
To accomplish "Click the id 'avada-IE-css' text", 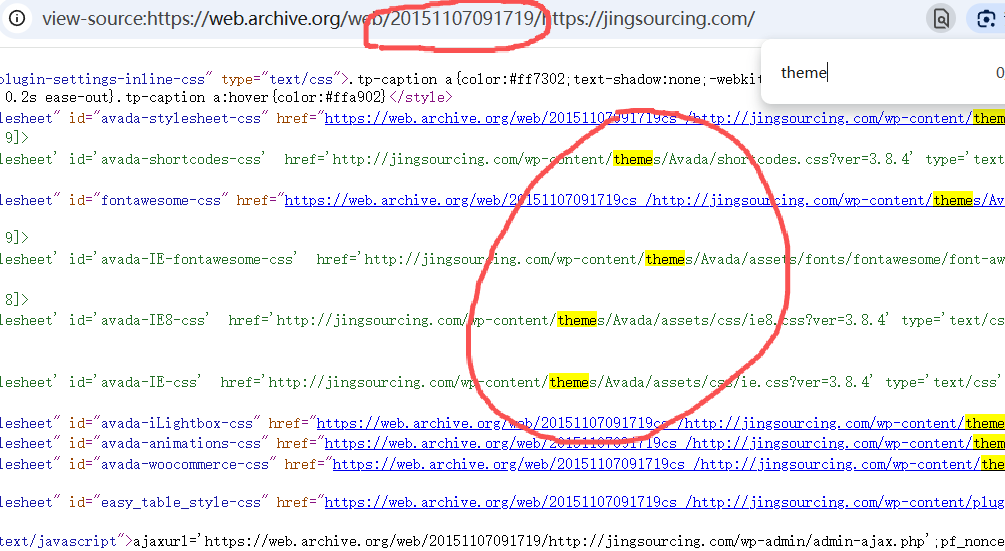I will pyautogui.click(x=150, y=382).
